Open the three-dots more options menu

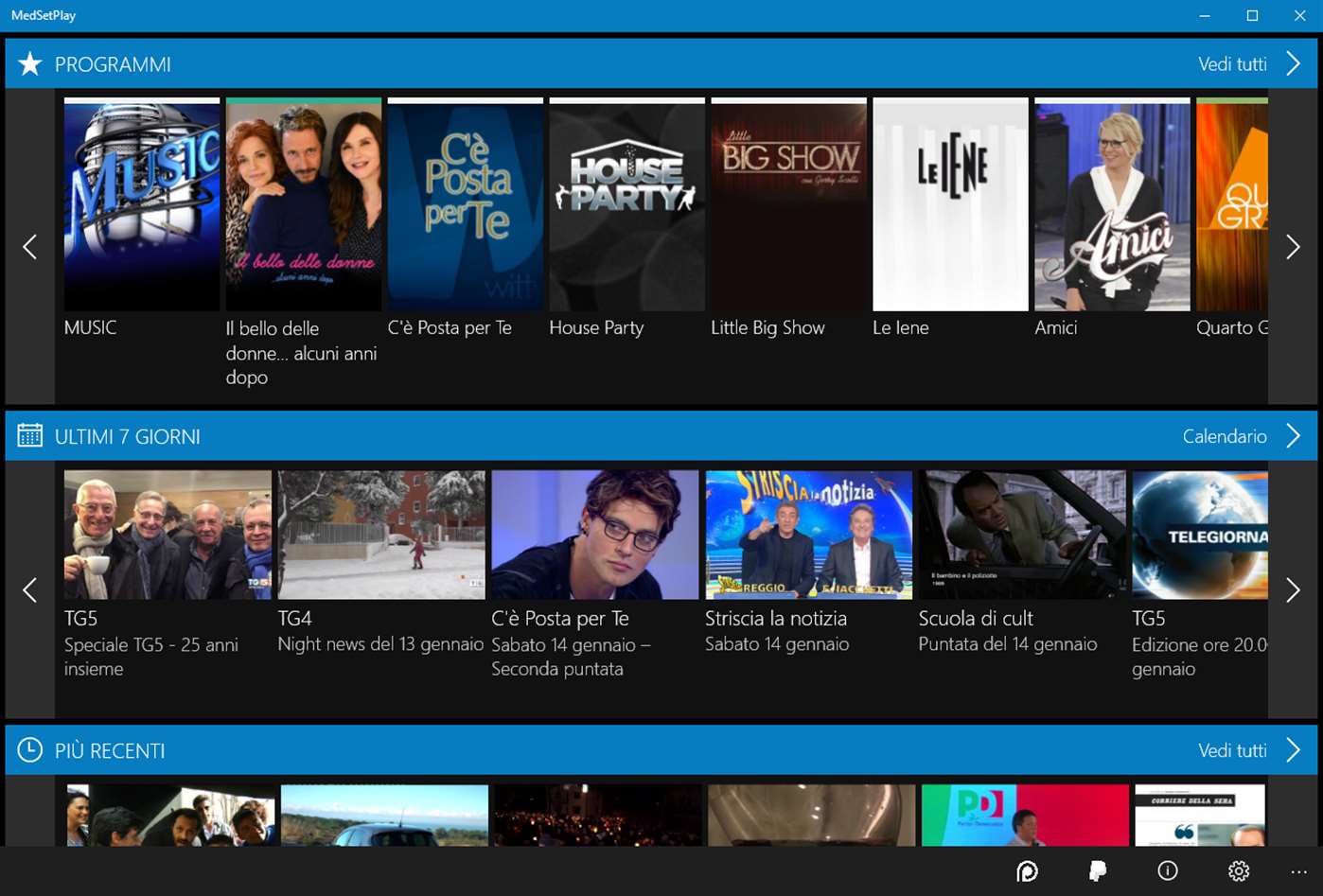pyautogui.click(x=1298, y=871)
